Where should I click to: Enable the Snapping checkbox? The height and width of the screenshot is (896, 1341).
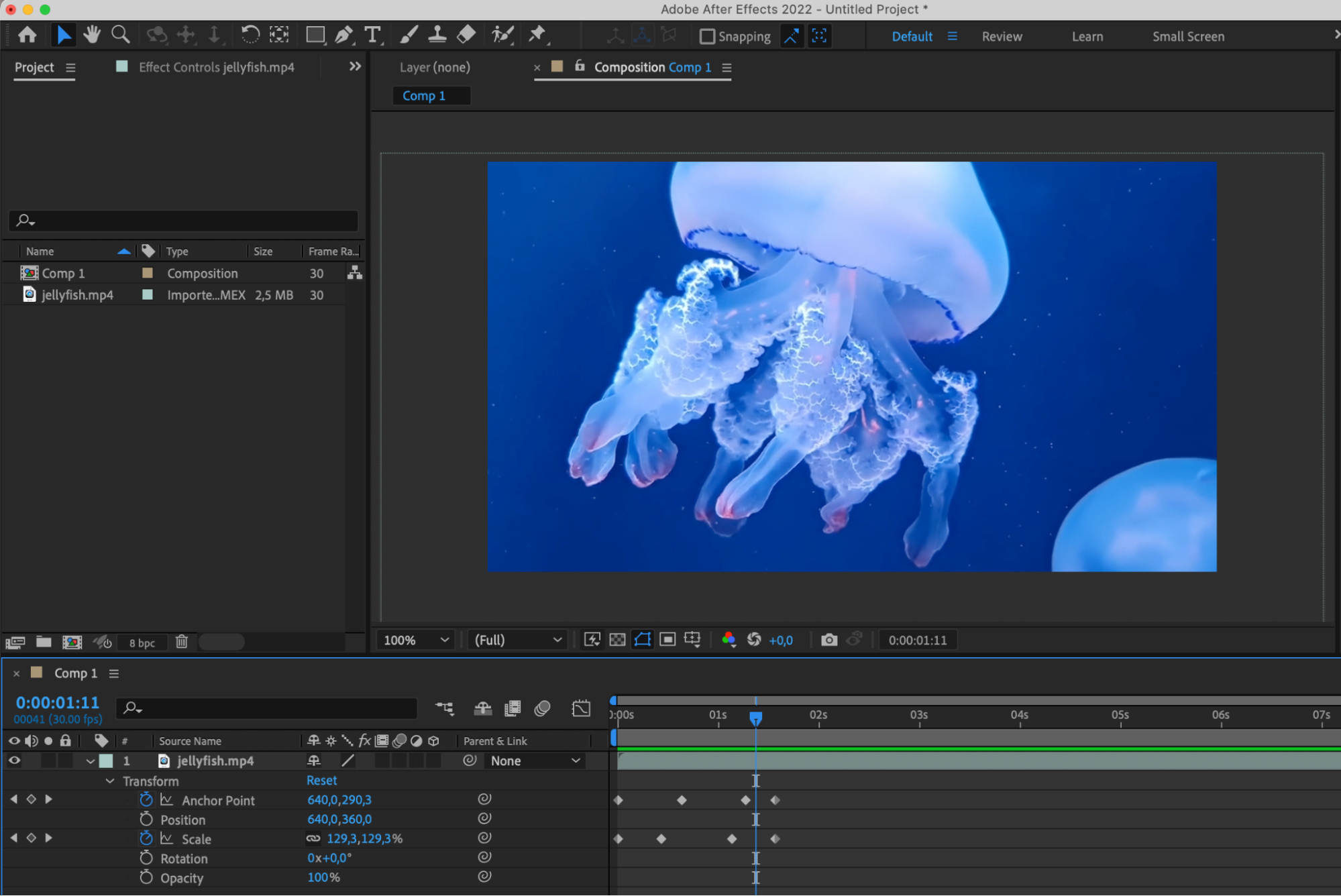pos(707,36)
